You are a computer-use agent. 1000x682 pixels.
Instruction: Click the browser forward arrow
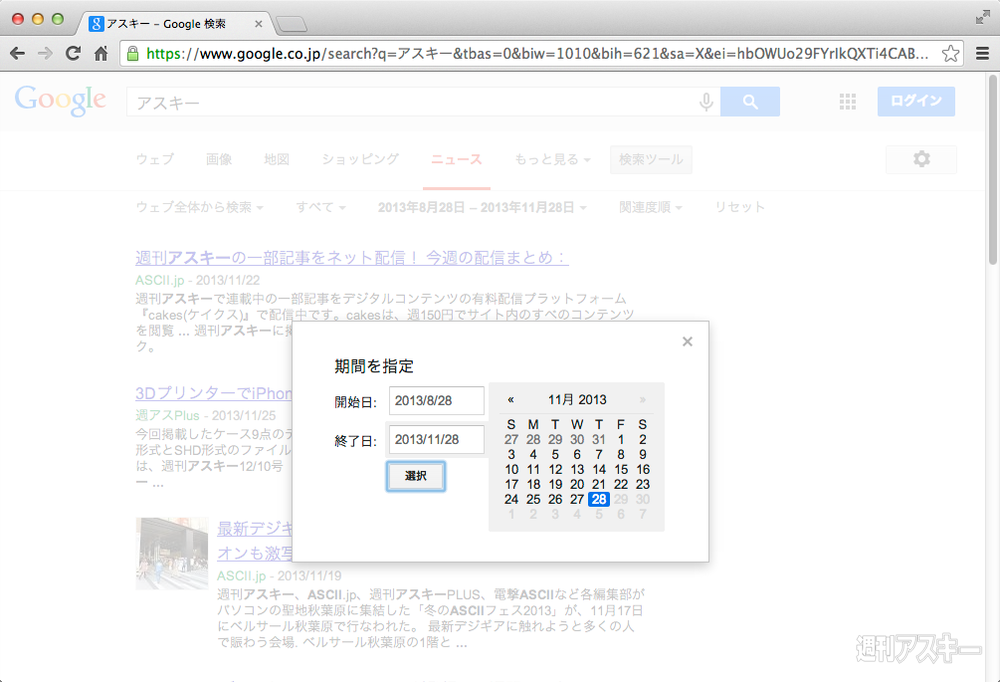pyautogui.click(x=45, y=54)
